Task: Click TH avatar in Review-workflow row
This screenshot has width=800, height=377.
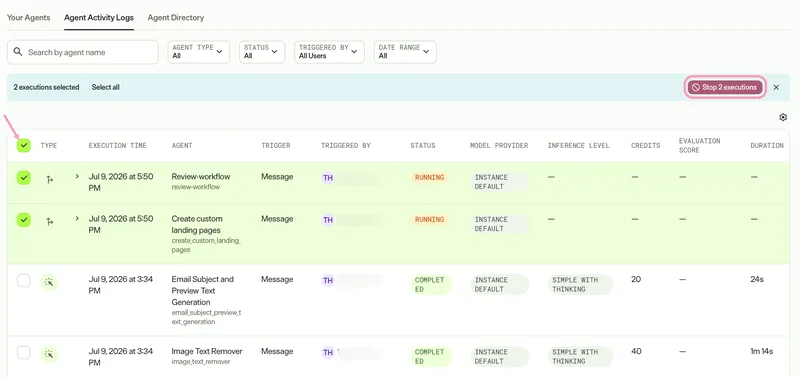Action: click(x=328, y=178)
